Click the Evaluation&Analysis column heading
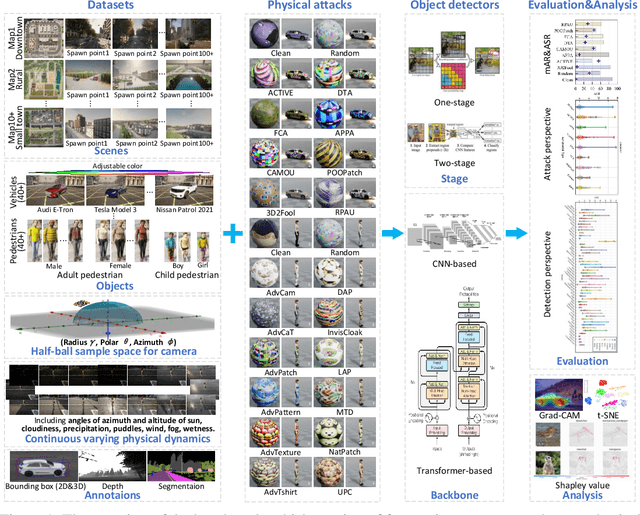Screen dimensions: 640x515 click(580, 6)
